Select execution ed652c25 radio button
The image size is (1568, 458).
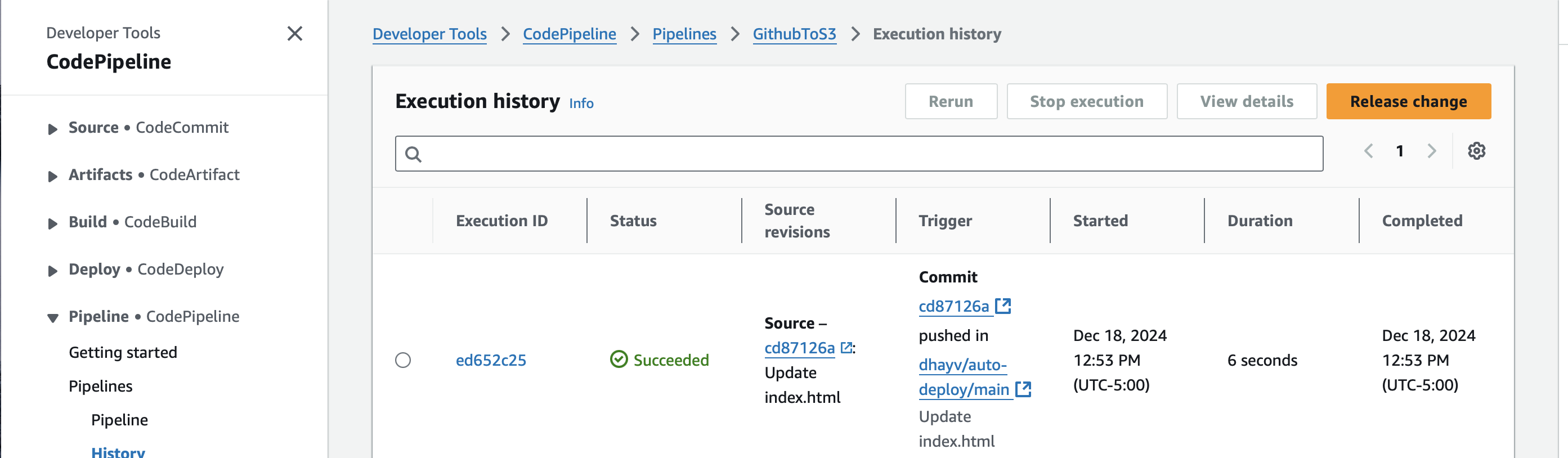click(x=403, y=360)
